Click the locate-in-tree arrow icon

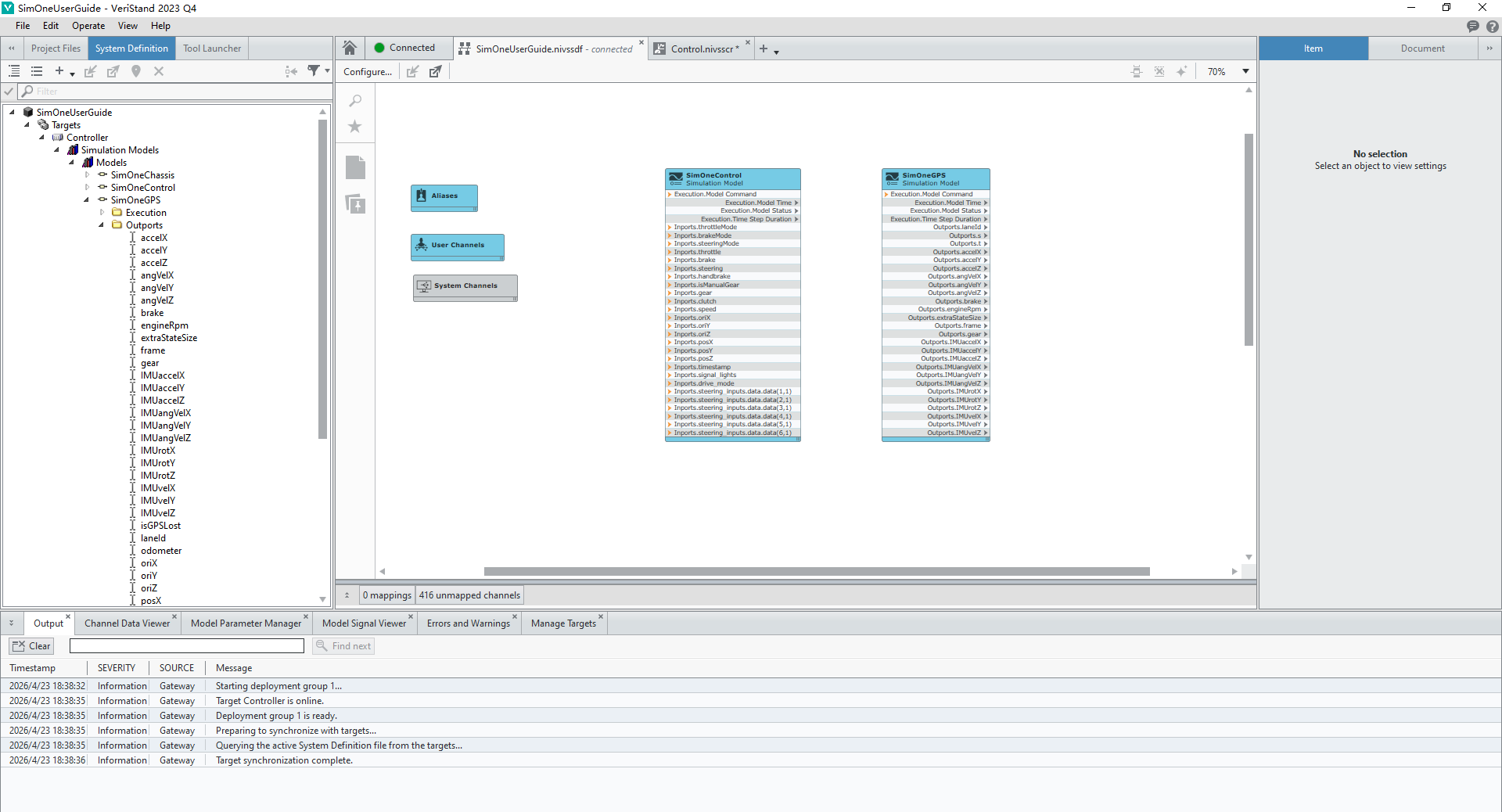pyautogui.click(x=291, y=71)
